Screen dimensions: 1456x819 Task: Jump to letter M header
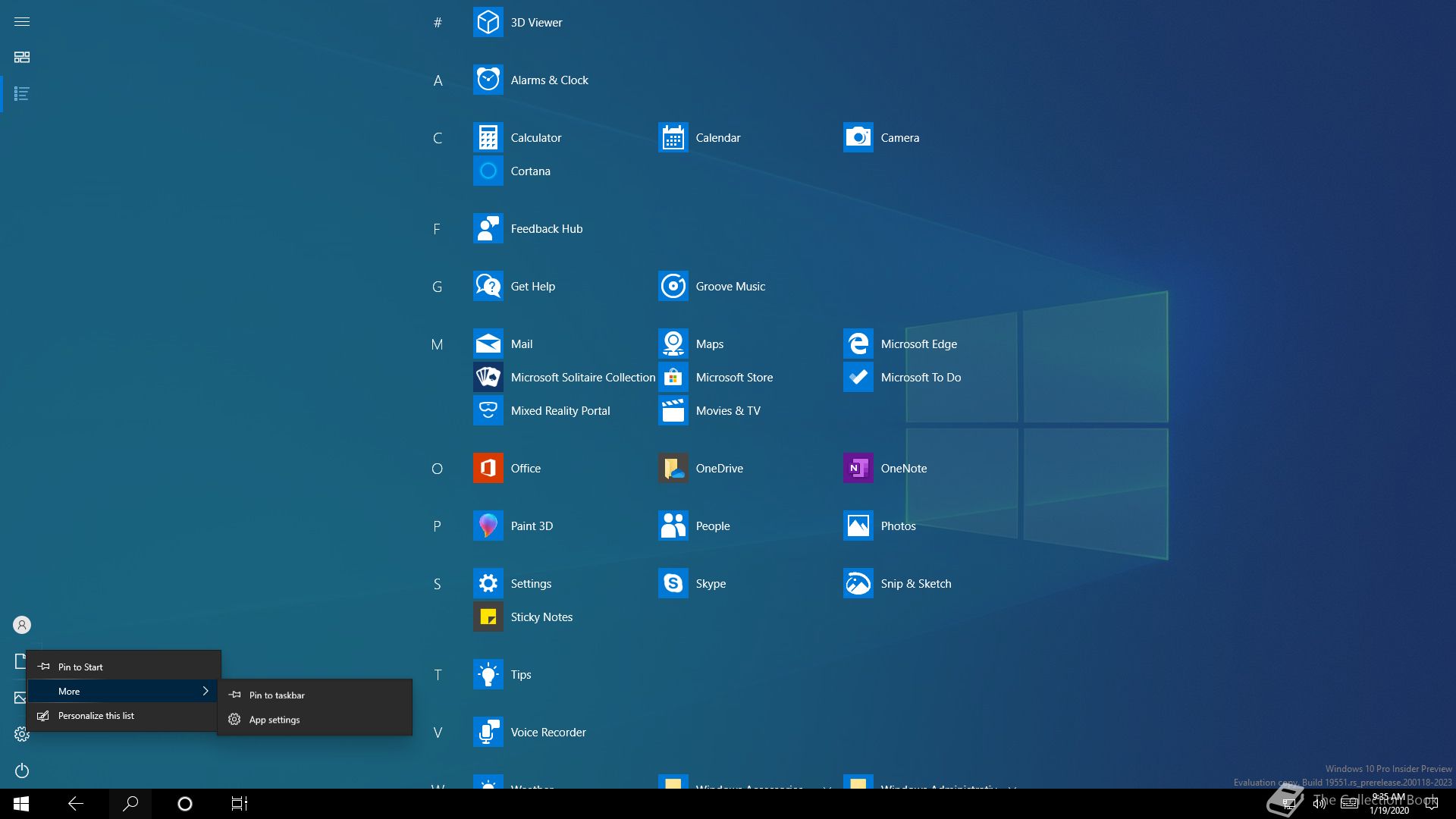(437, 344)
